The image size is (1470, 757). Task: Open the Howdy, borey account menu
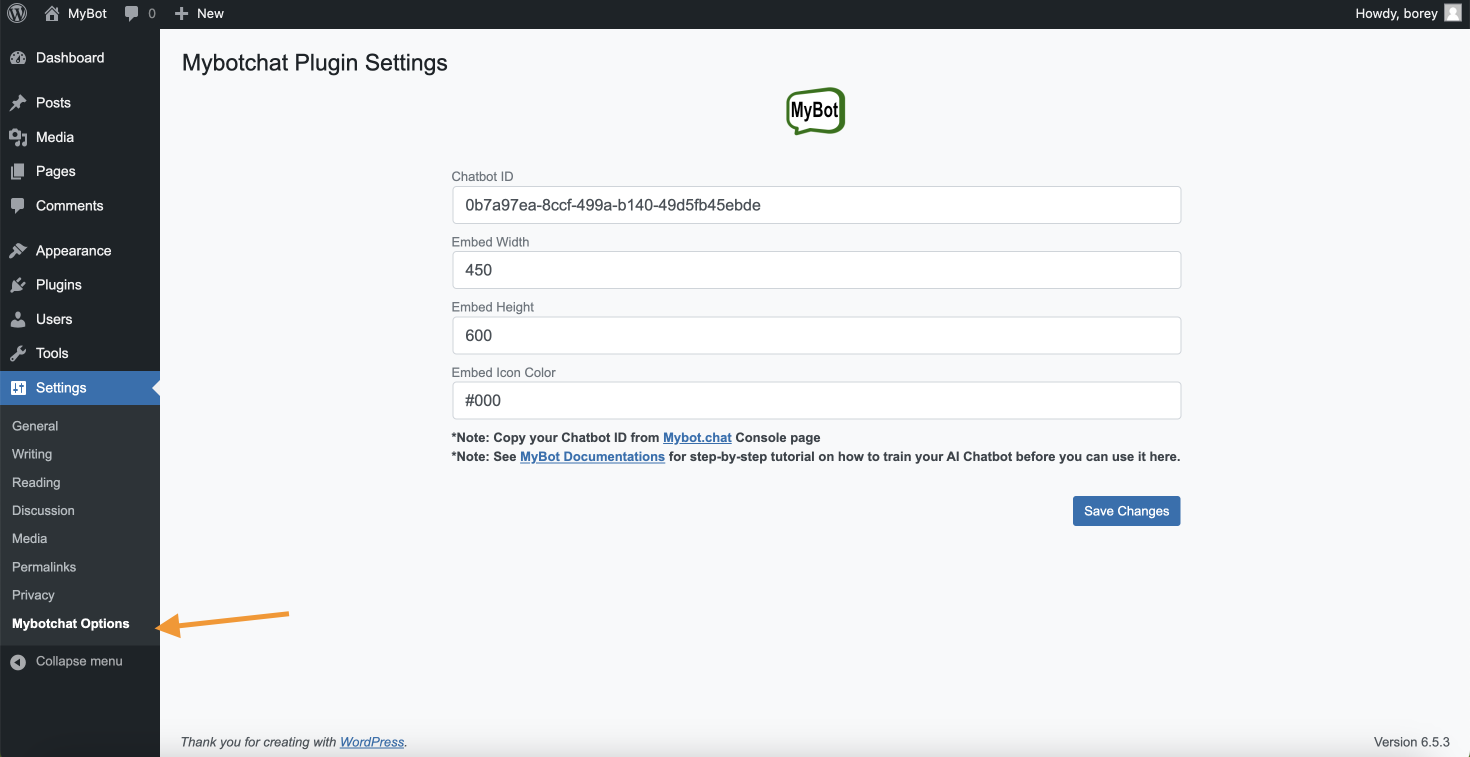[x=1396, y=14]
